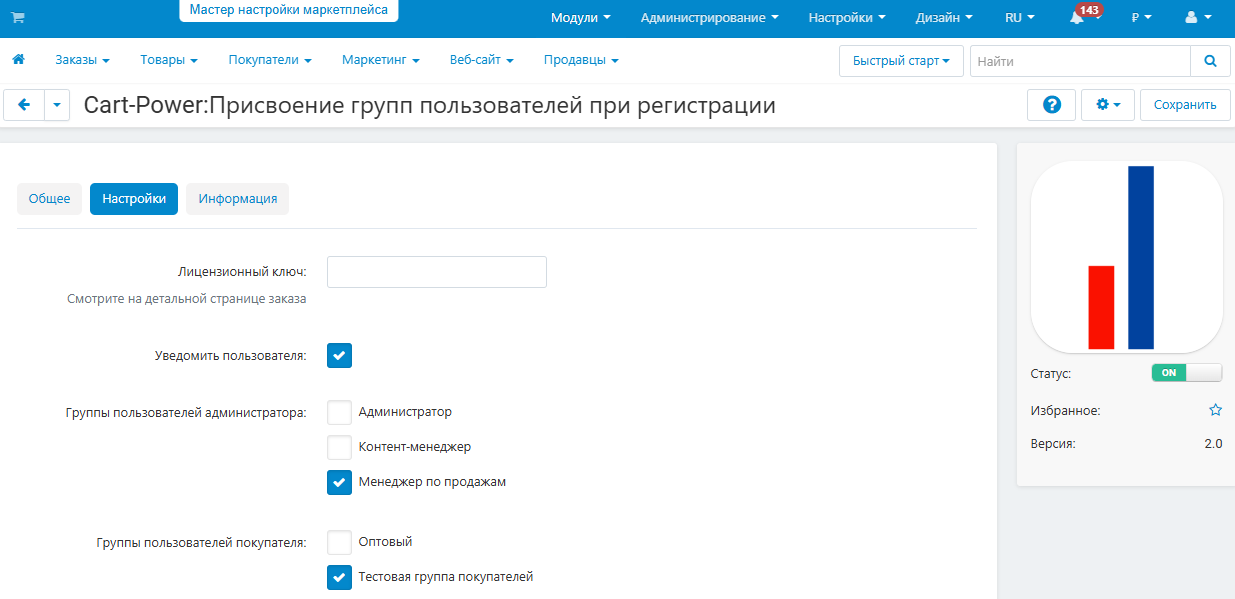Open the RU language selector
Viewport: 1235px width, 599px height.
tap(1020, 18)
